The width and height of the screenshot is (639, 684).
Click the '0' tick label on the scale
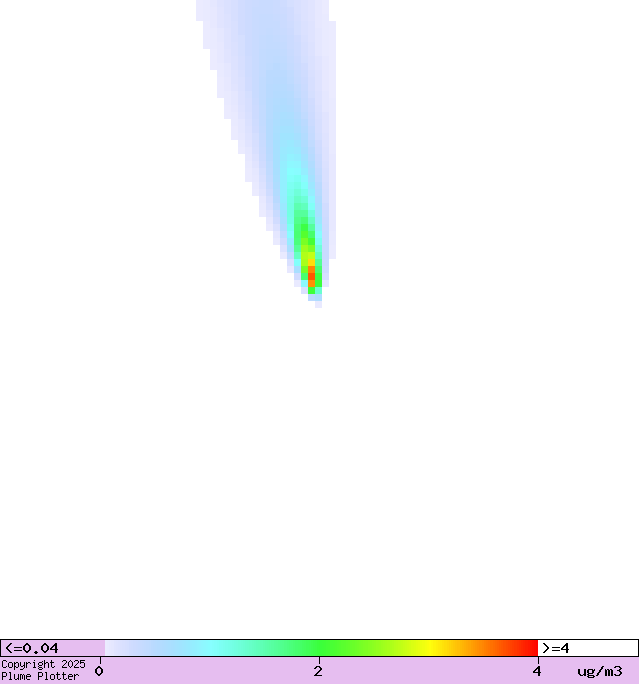click(x=99, y=671)
